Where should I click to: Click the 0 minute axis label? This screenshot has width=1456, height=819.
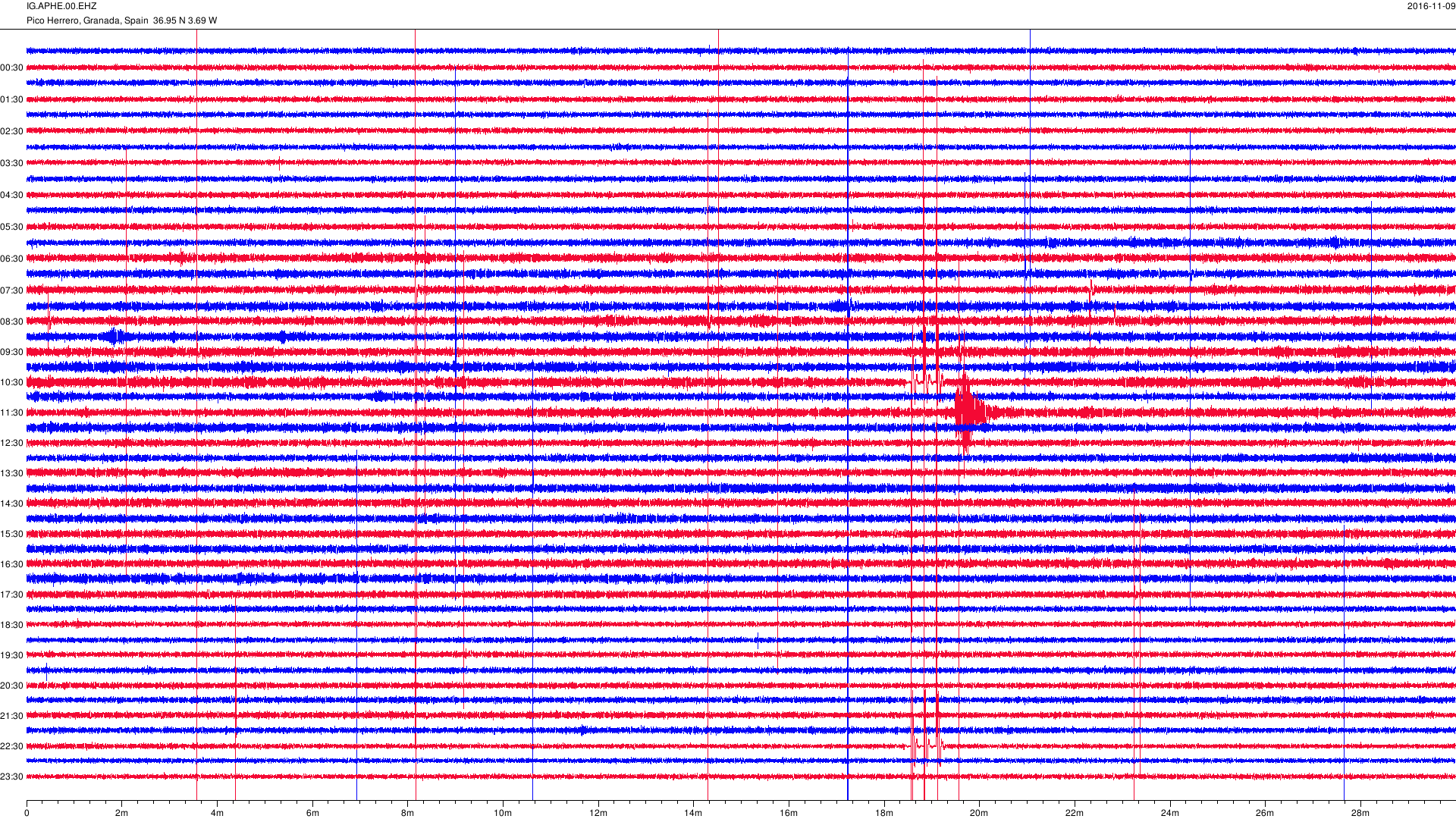click(27, 813)
